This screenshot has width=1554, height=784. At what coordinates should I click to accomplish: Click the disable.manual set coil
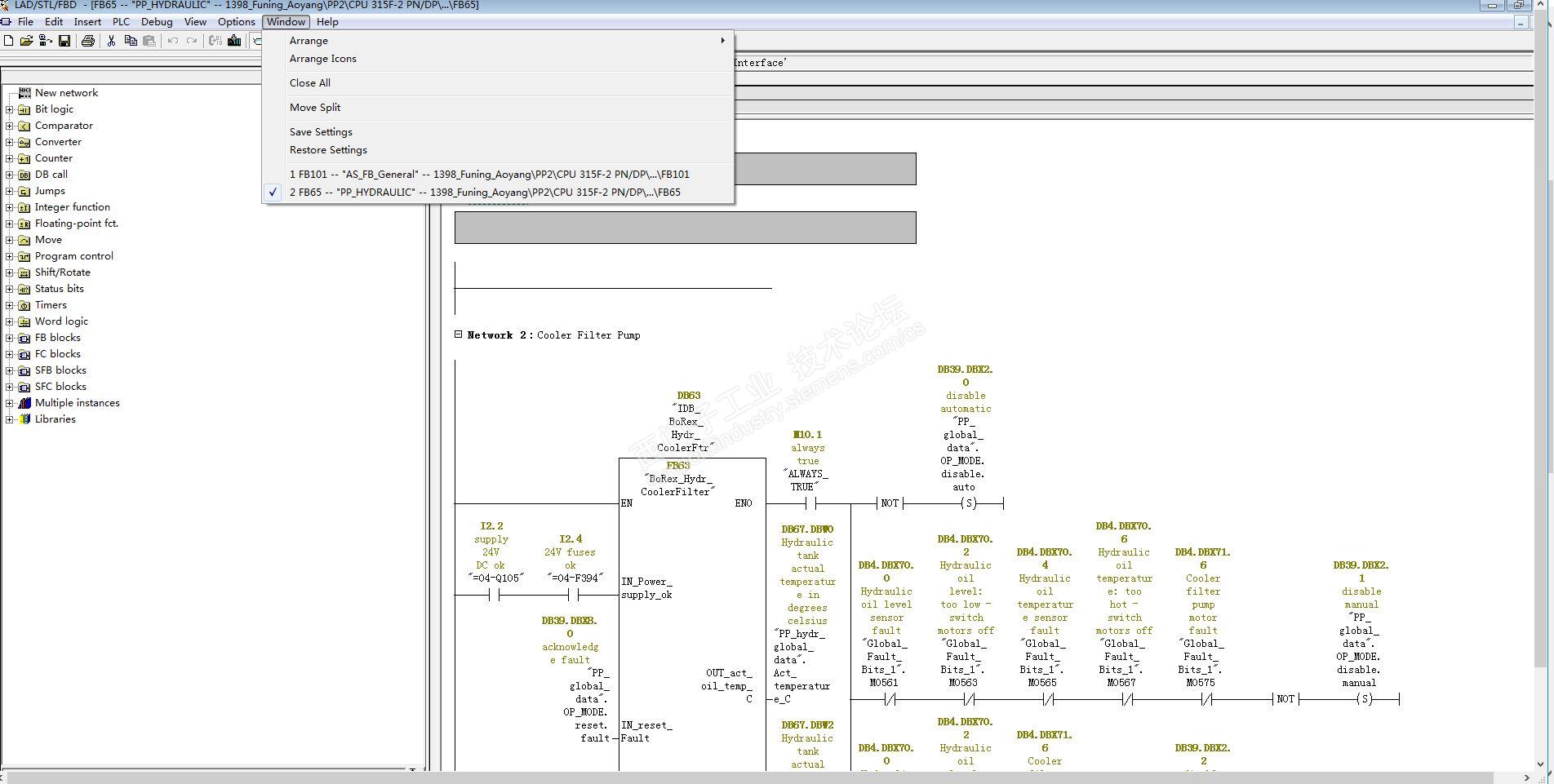pyautogui.click(x=1365, y=699)
